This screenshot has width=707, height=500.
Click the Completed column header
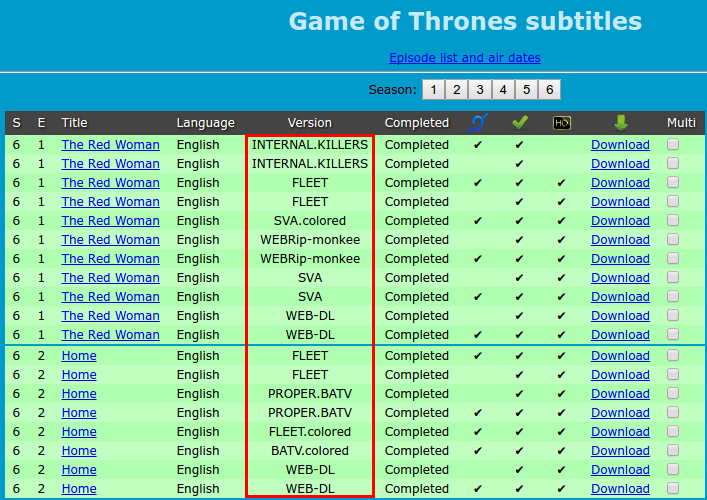coord(417,123)
